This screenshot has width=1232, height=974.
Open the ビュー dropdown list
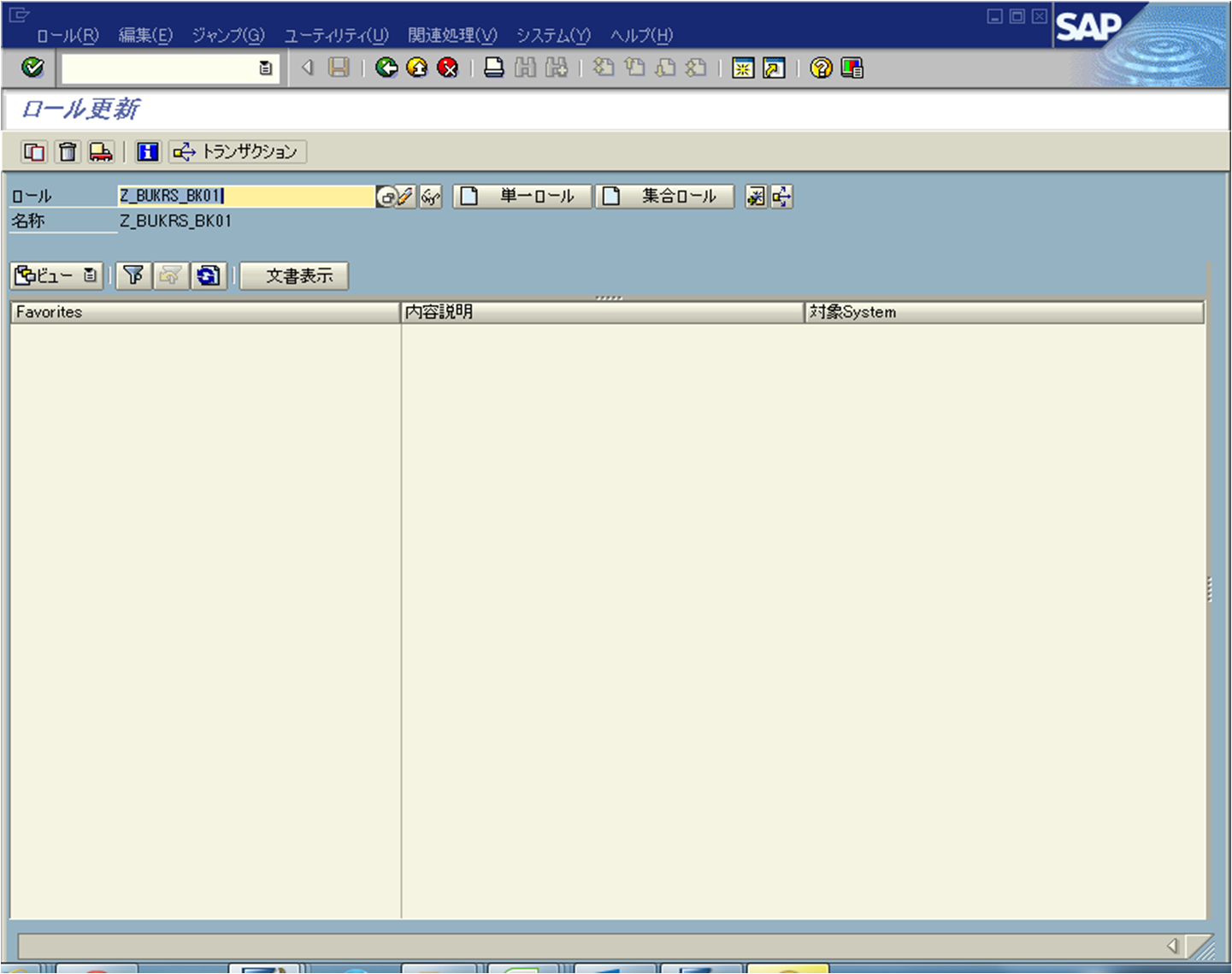91,275
